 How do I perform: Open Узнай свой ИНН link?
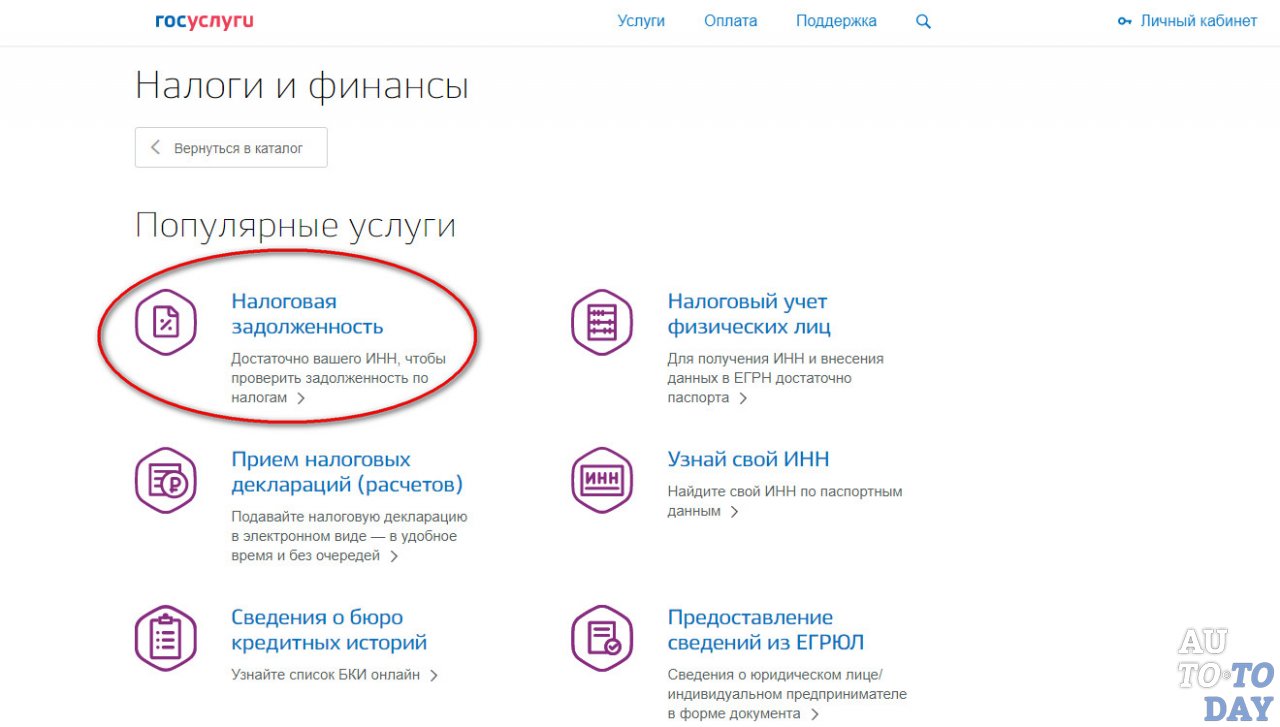coord(748,459)
